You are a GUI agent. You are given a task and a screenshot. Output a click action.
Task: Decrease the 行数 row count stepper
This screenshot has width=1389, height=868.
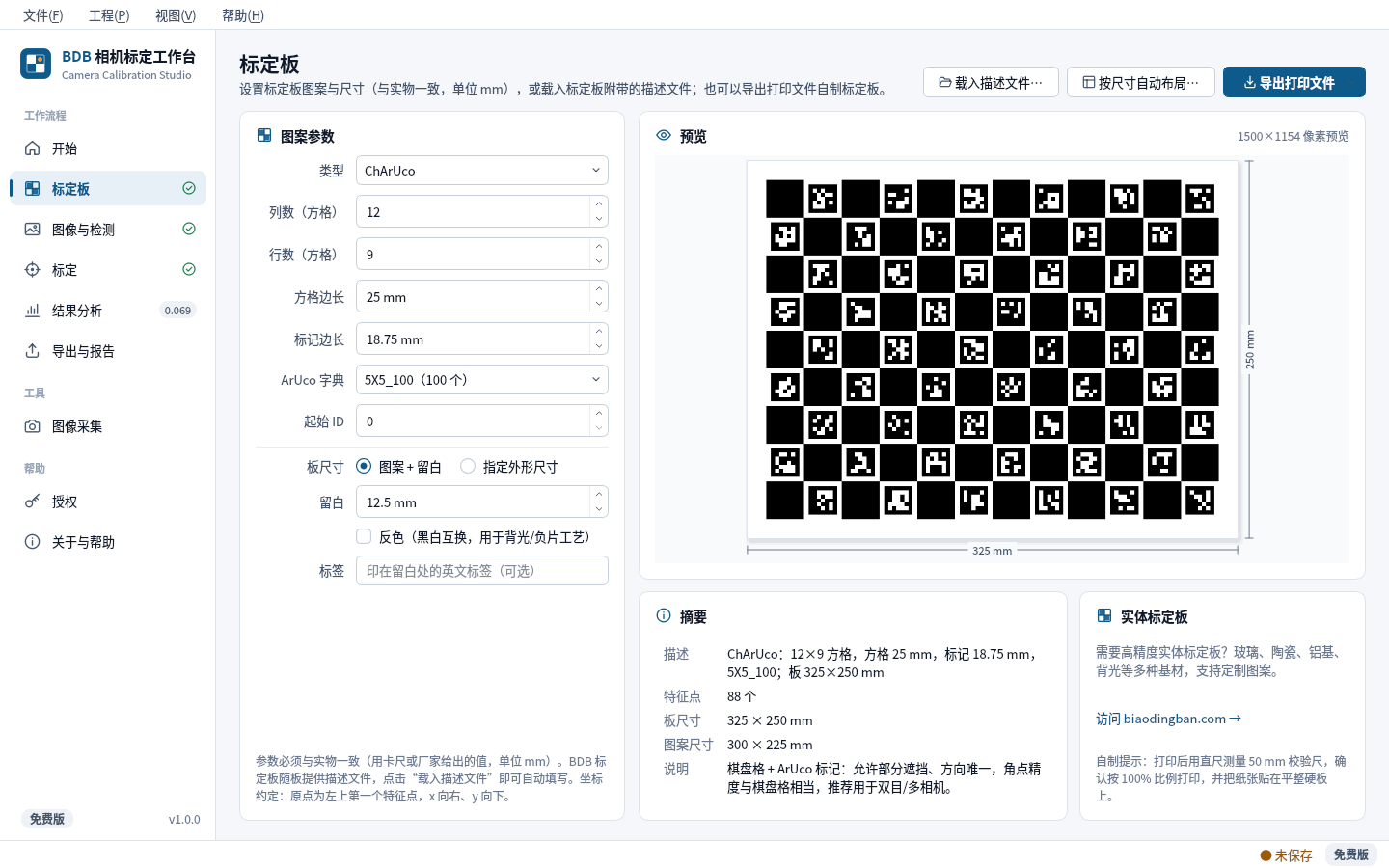point(599,262)
